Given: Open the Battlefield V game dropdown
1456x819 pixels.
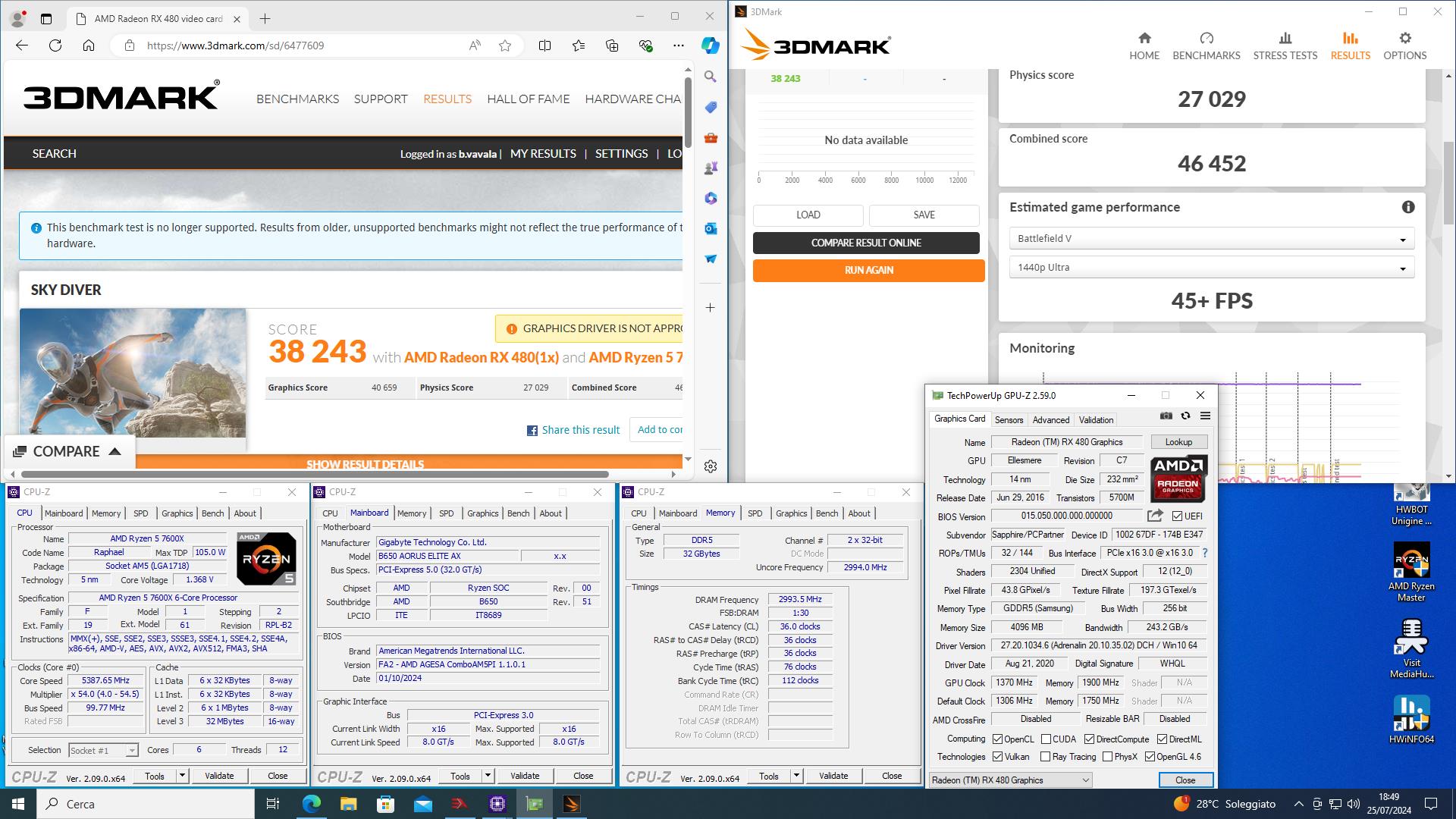Looking at the screenshot, I should (1211, 238).
